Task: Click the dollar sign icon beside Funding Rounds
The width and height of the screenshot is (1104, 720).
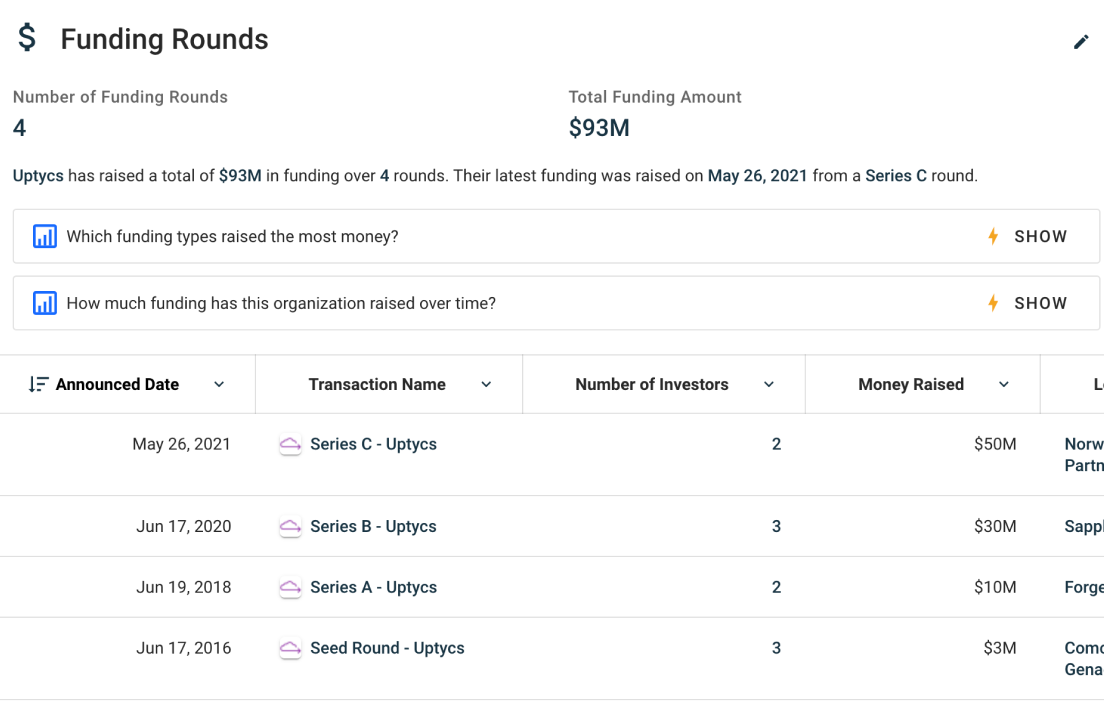Action: pos(27,37)
